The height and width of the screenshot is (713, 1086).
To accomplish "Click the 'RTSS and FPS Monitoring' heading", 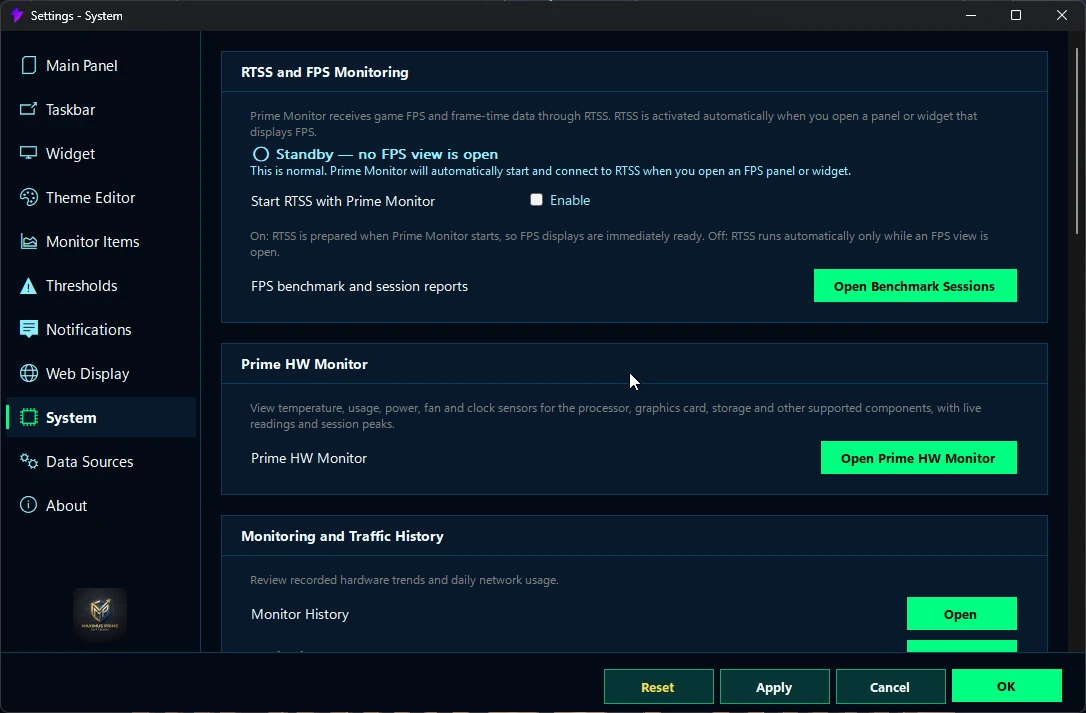I will click(325, 72).
